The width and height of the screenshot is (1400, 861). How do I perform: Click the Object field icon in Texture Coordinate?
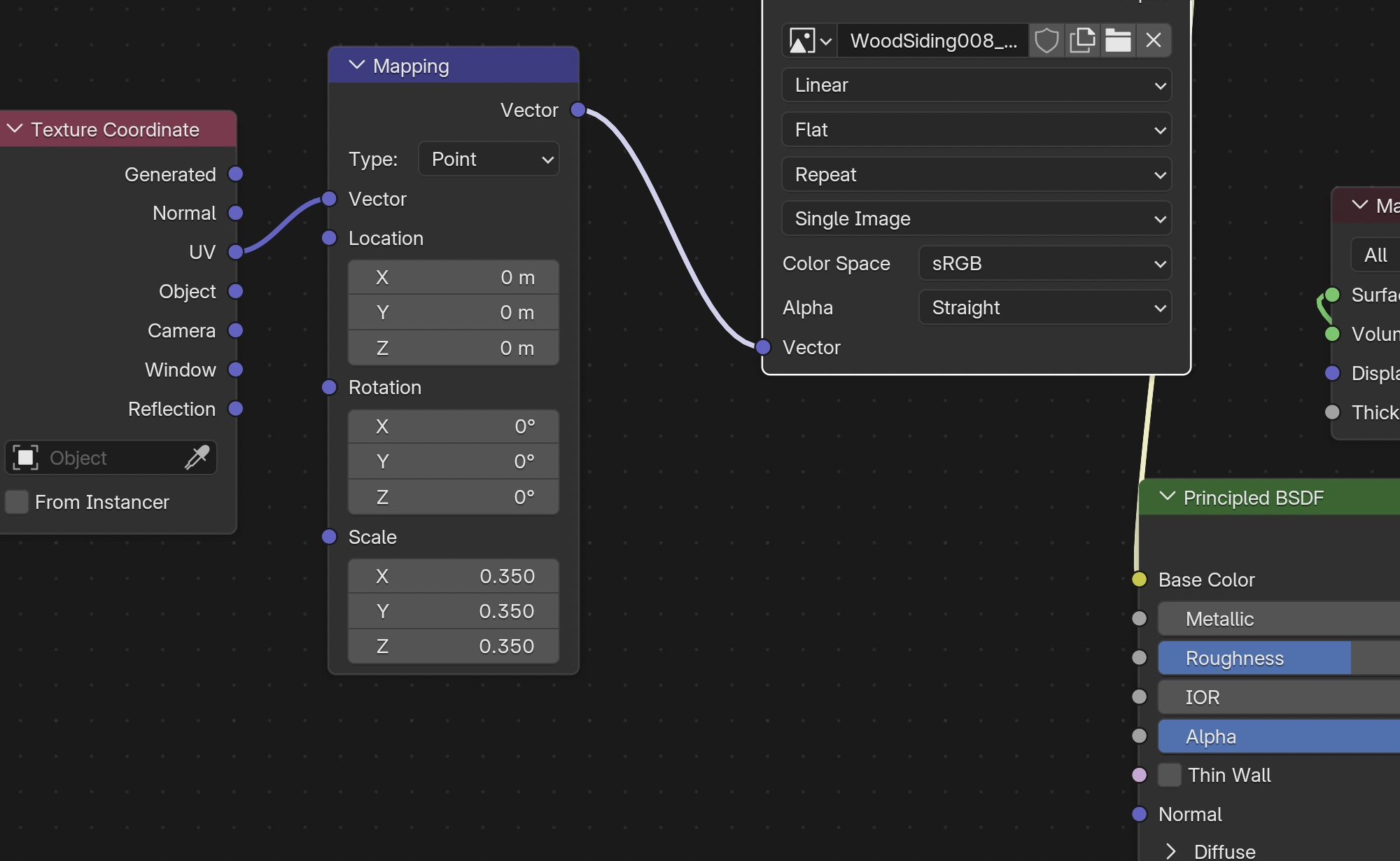pyautogui.click(x=25, y=458)
